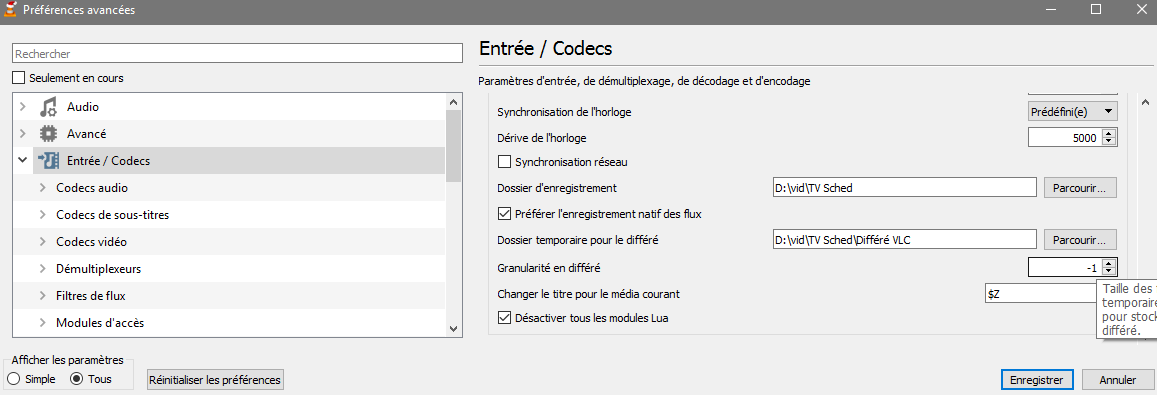Screen dimensions: 1157x395
Task: Click Réinitialiser les préférences button
Action: tap(215, 380)
